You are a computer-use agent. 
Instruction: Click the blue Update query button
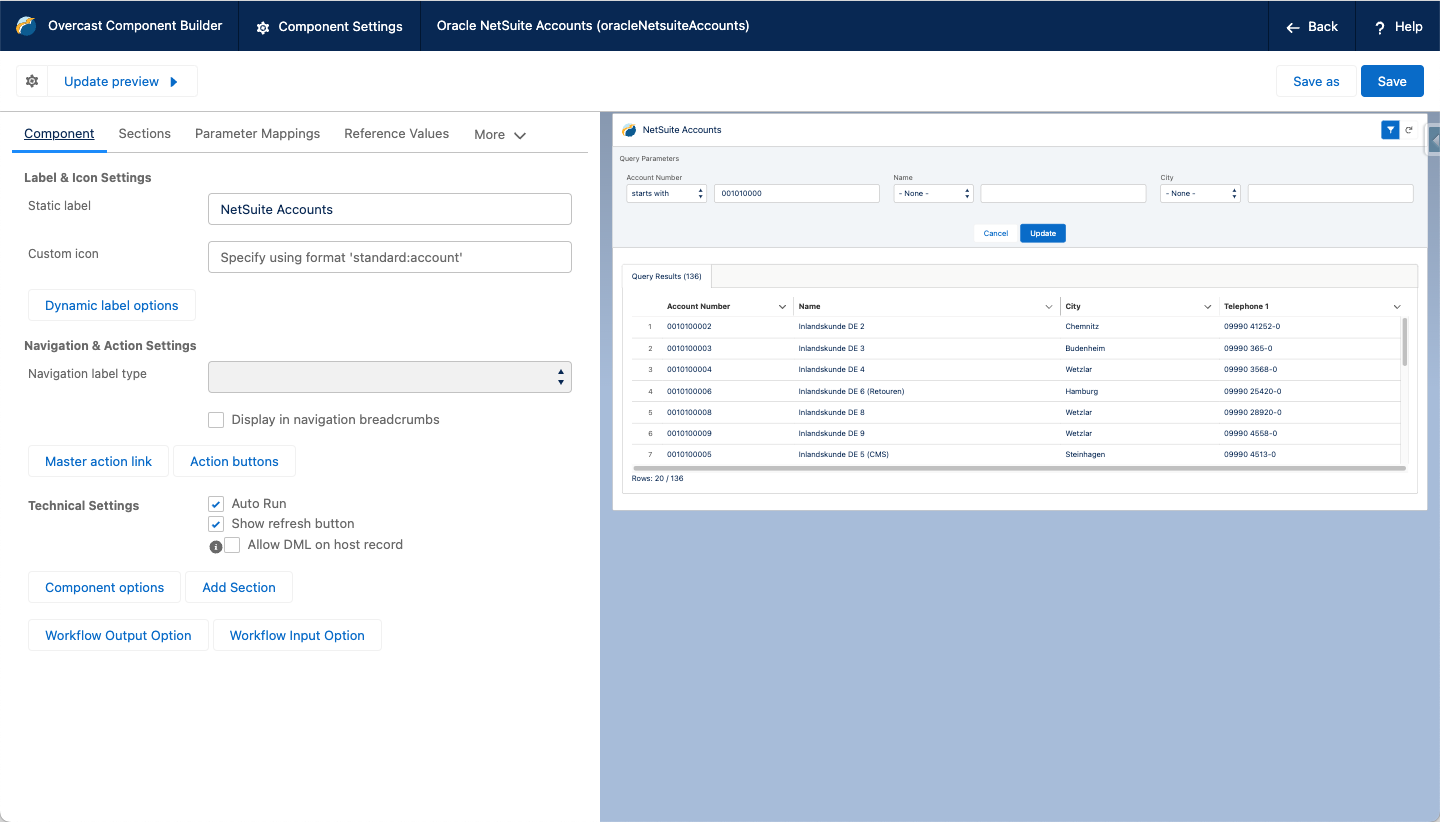tap(1043, 233)
